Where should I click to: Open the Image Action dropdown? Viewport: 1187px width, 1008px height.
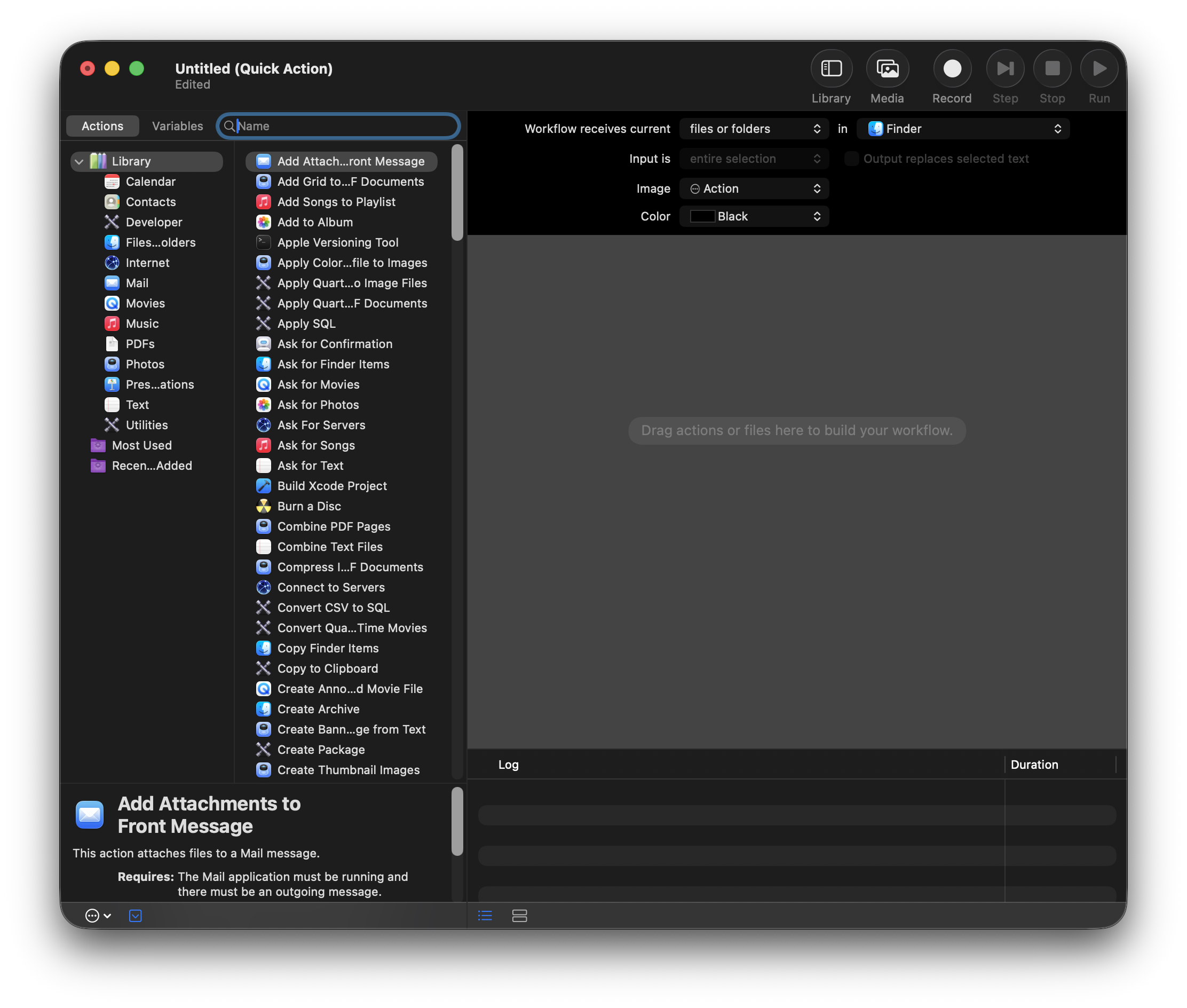click(x=754, y=188)
